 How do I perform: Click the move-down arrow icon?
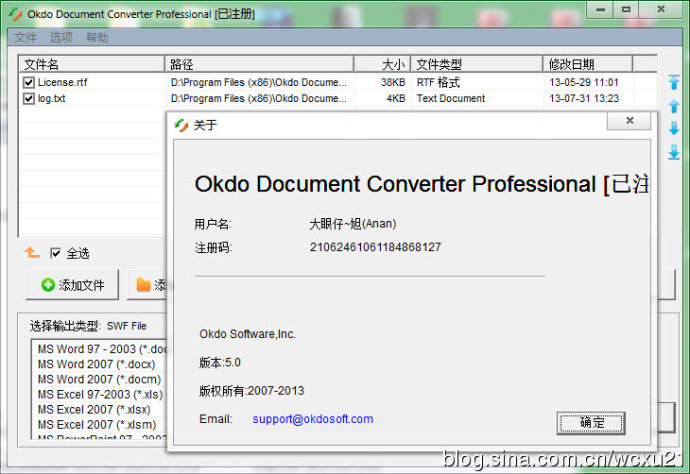point(674,129)
